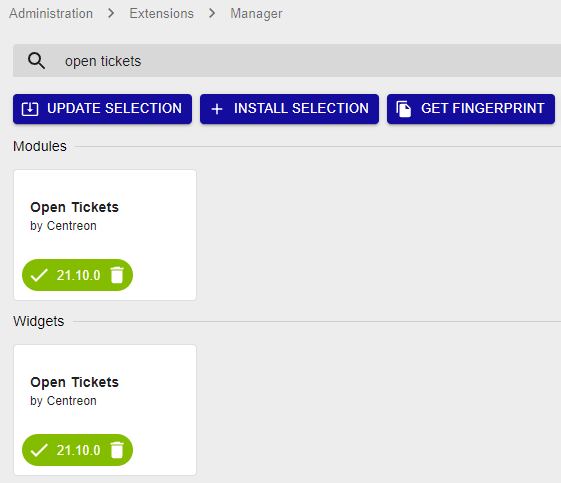561x483 pixels.
Task: Open the Open Tickets module card
Action: pyautogui.click(x=105, y=235)
